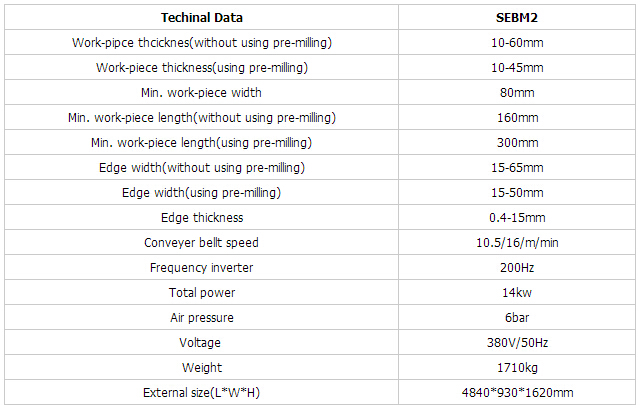Click the 1710kg weight value
This screenshot has height=408, width=640.
click(518, 368)
